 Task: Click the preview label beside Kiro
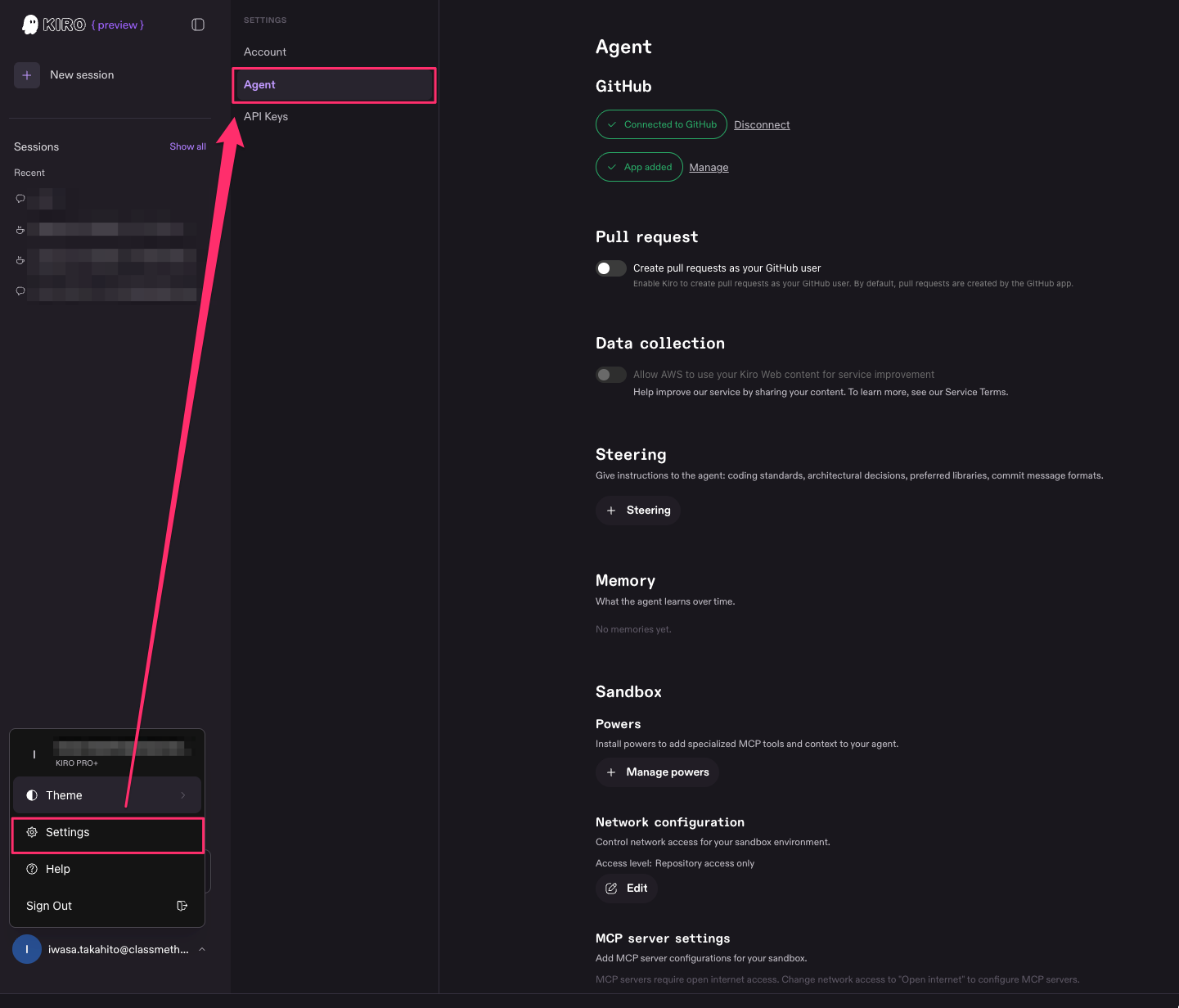coord(118,25)
